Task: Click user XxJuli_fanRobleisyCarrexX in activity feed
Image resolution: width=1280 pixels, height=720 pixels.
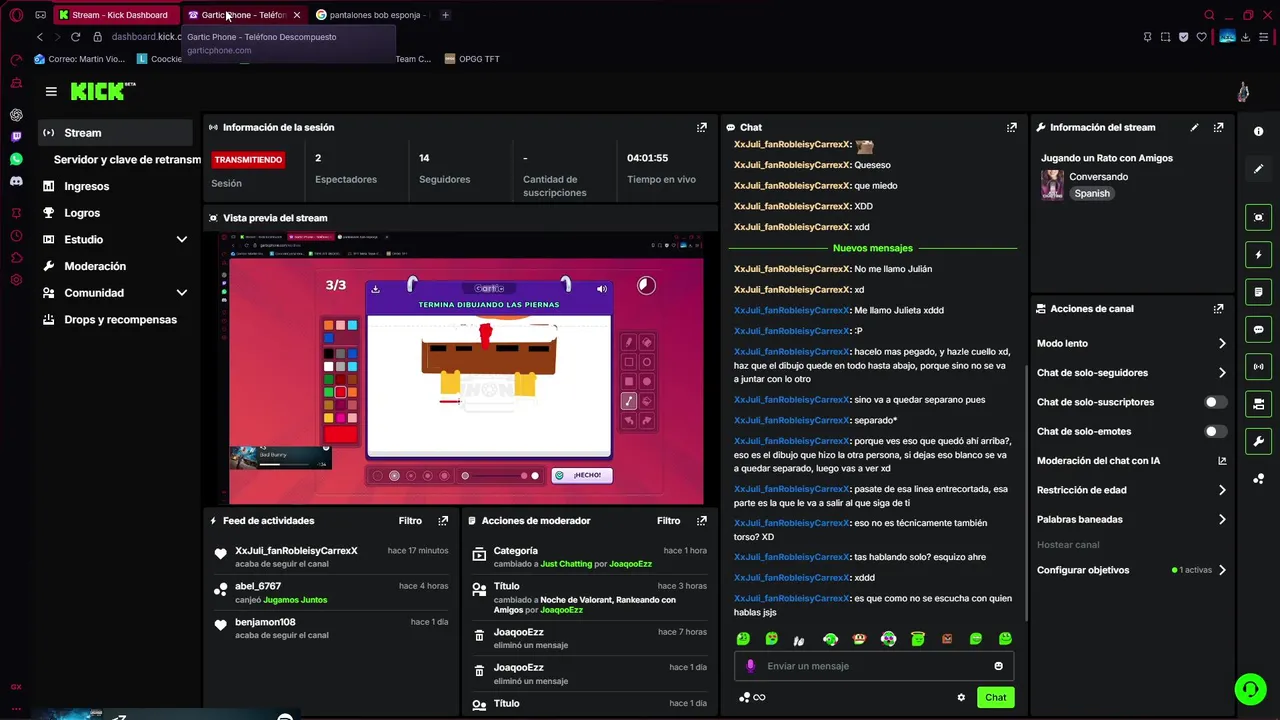Action: (x=296, y=551)
